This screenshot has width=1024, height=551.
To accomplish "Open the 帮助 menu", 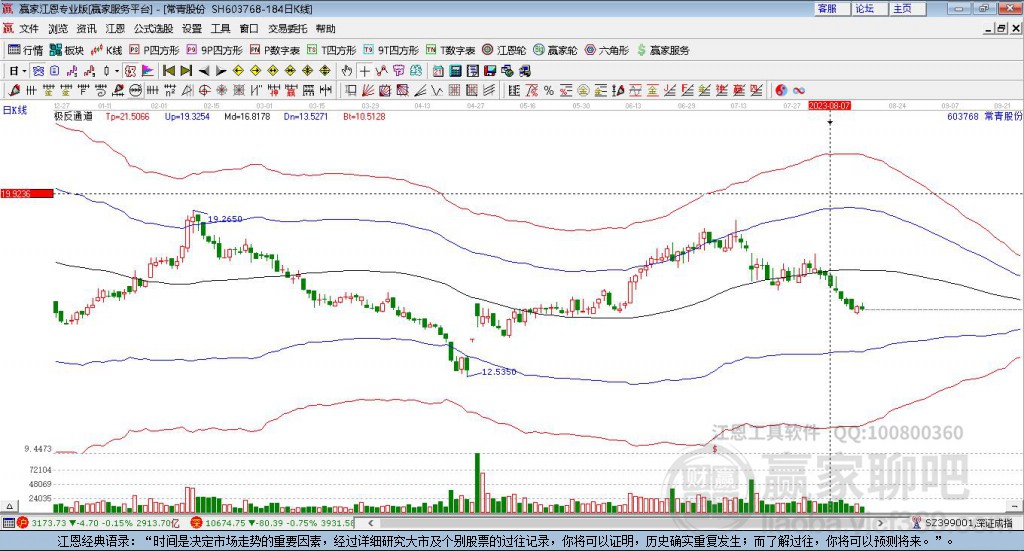I will (x=325, y=29).
